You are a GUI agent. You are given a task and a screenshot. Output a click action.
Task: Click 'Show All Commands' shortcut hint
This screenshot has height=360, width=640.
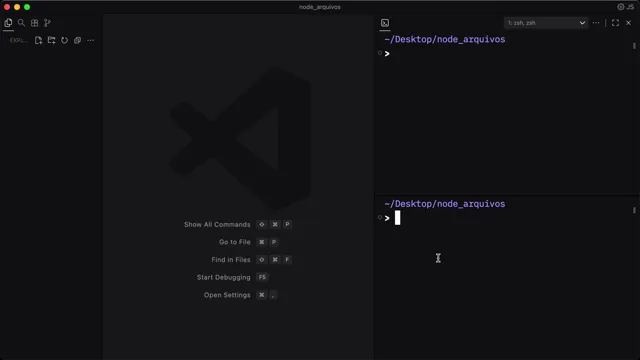click(x=217, y=224)
